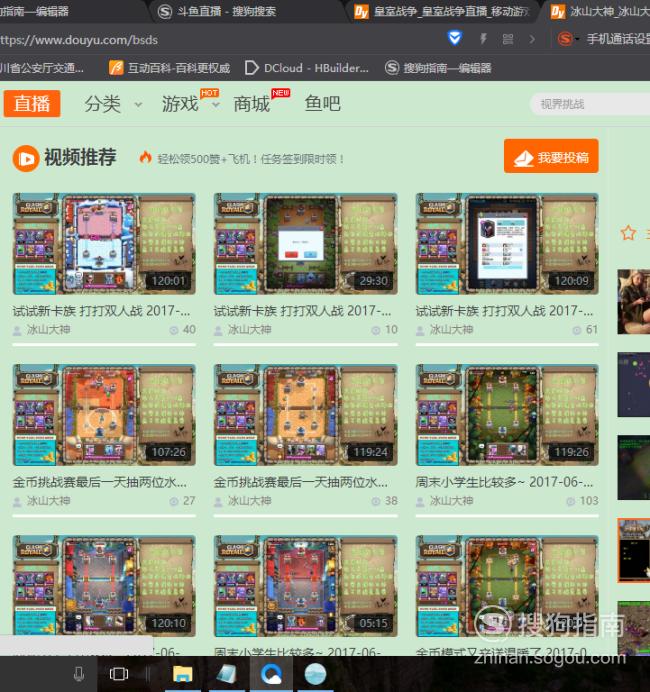This screenshot has height=692, width=650.
Task: Open the 鱼吧 menu item
Action: (x=323, y=104)
